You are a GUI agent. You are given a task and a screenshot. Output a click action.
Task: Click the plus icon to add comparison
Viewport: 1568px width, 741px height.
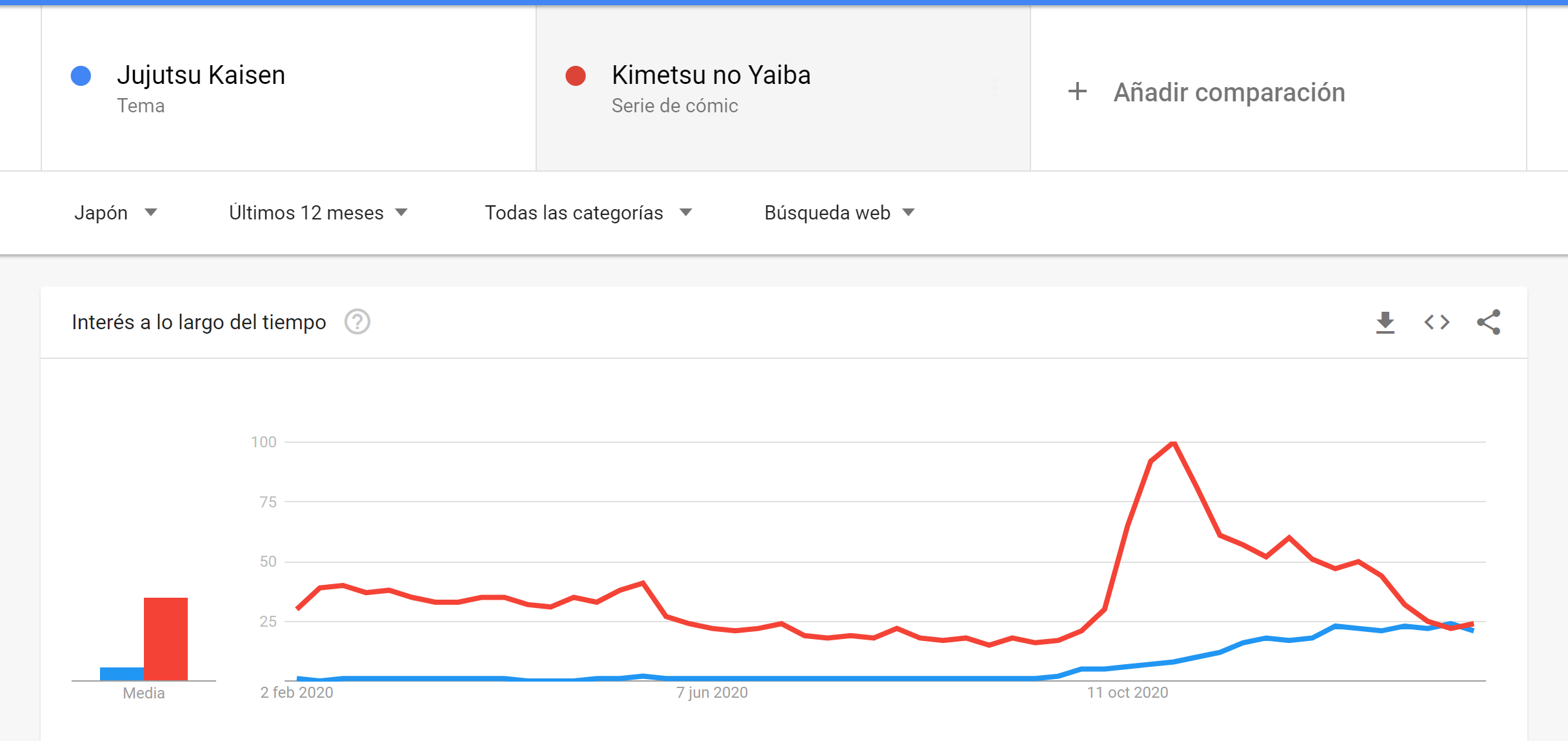click(1077, 91)
